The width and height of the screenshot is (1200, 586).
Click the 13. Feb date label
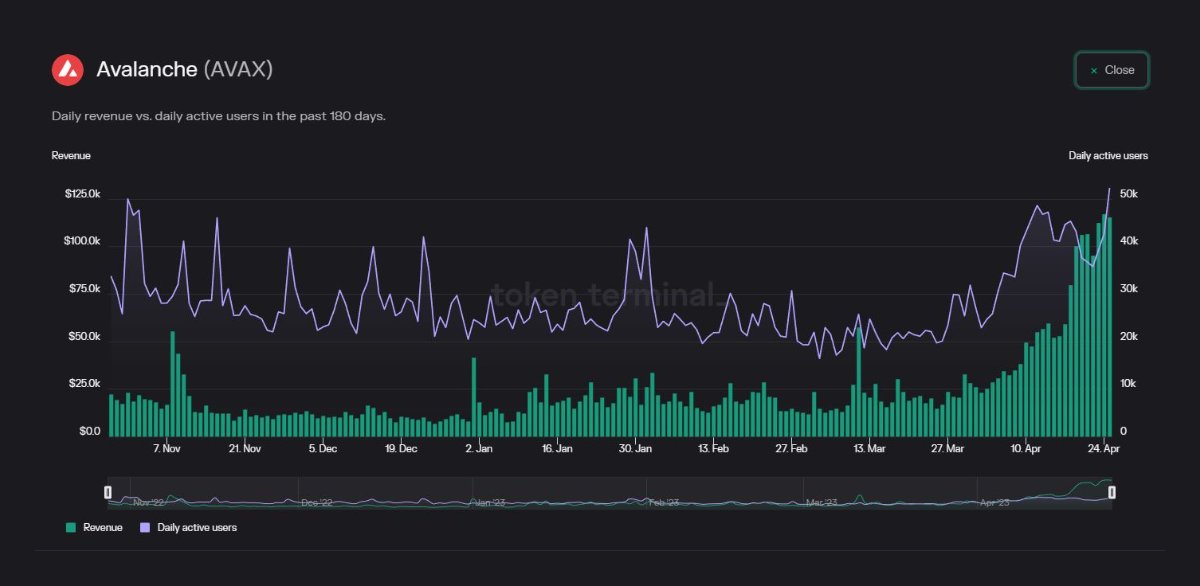pos(713,450)
